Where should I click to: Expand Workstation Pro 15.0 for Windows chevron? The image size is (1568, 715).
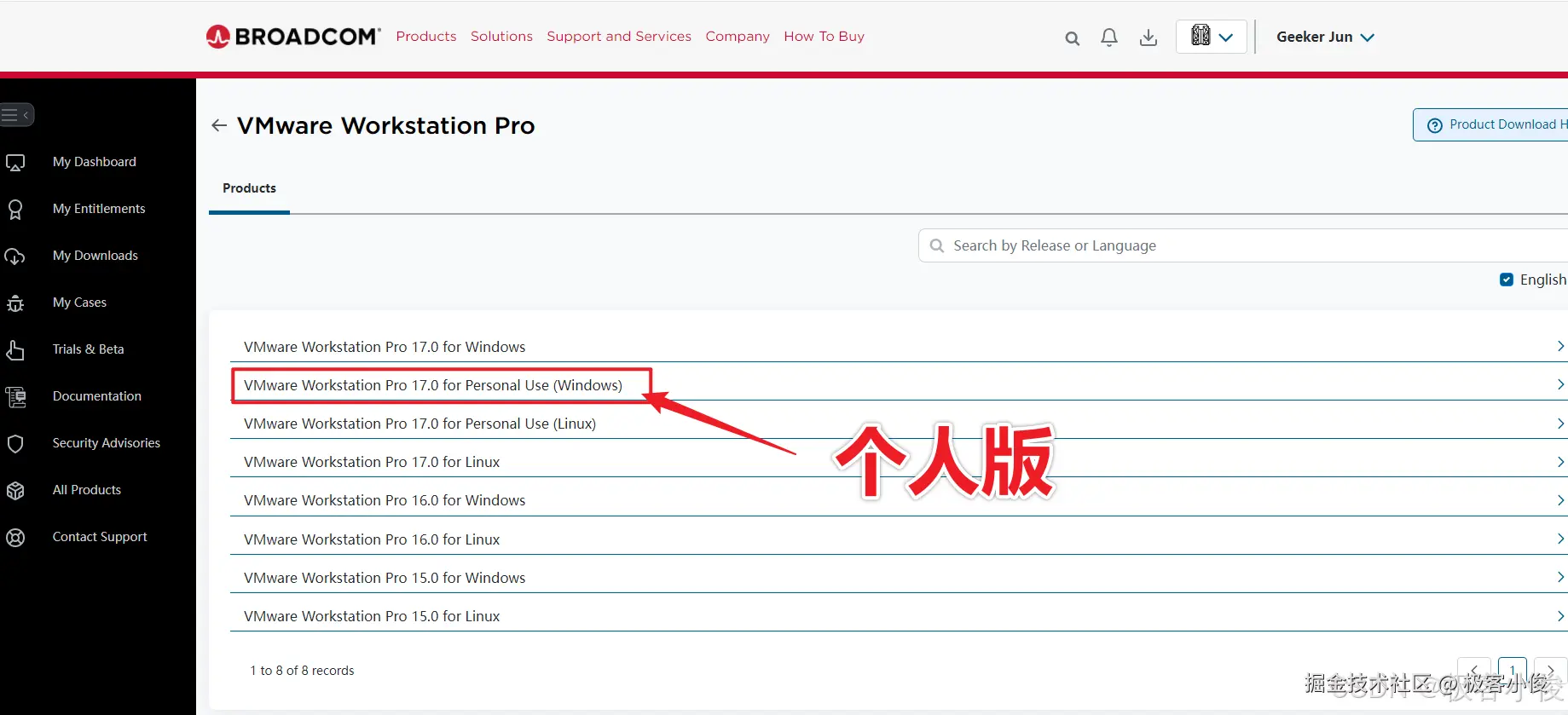coord(1559,577)
